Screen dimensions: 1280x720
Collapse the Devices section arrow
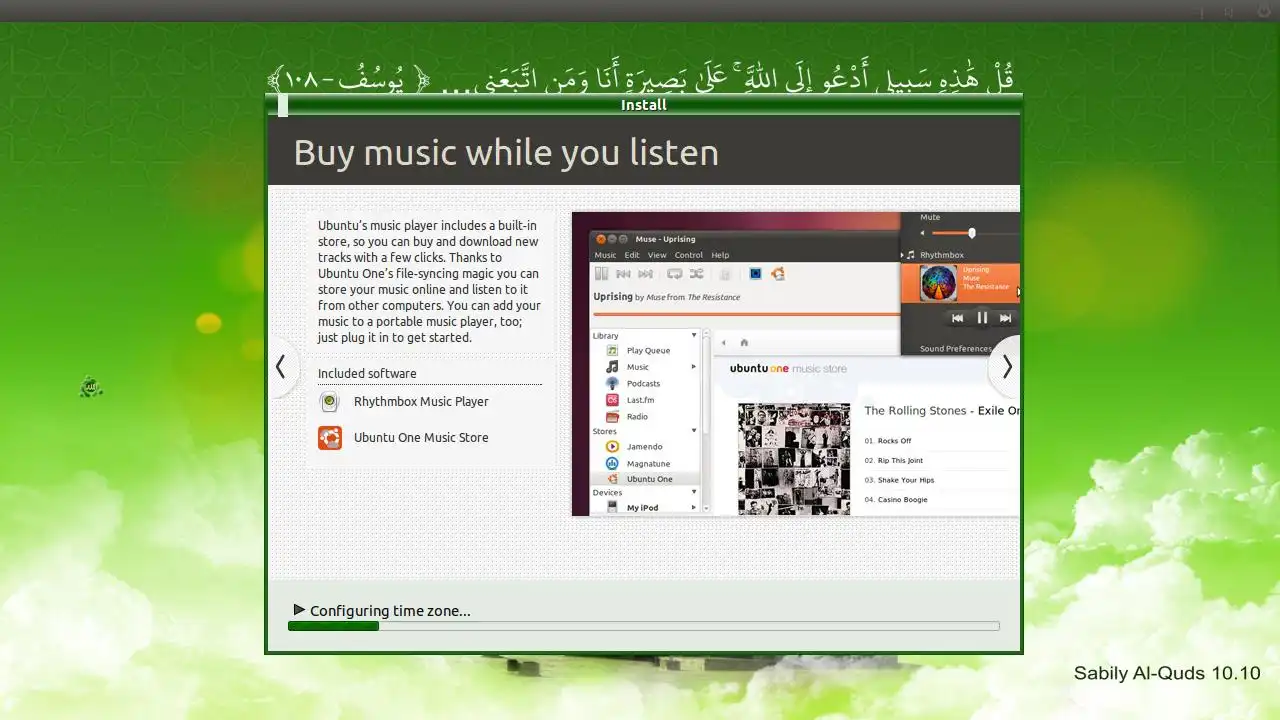694,492
